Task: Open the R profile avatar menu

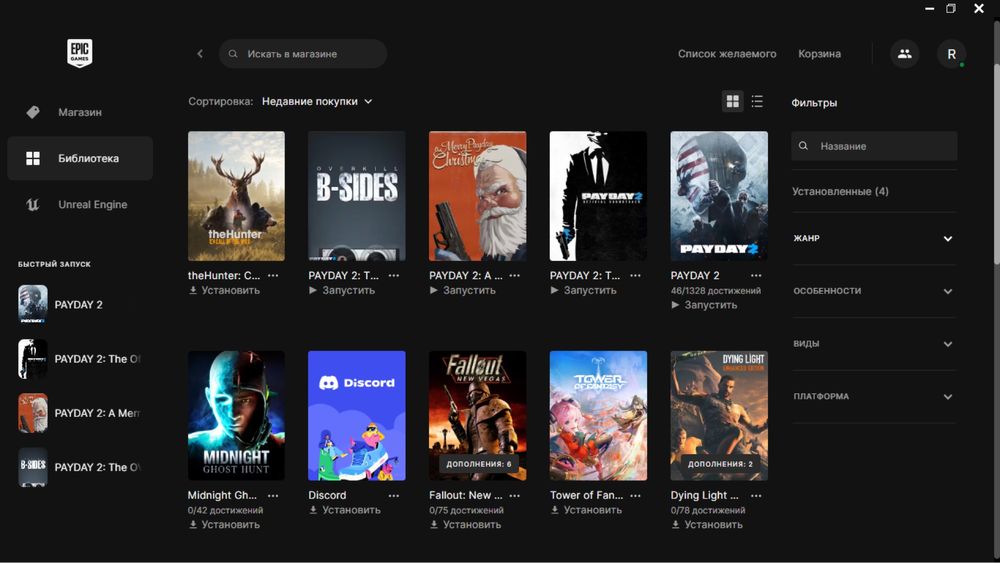Action: (952, 54)
